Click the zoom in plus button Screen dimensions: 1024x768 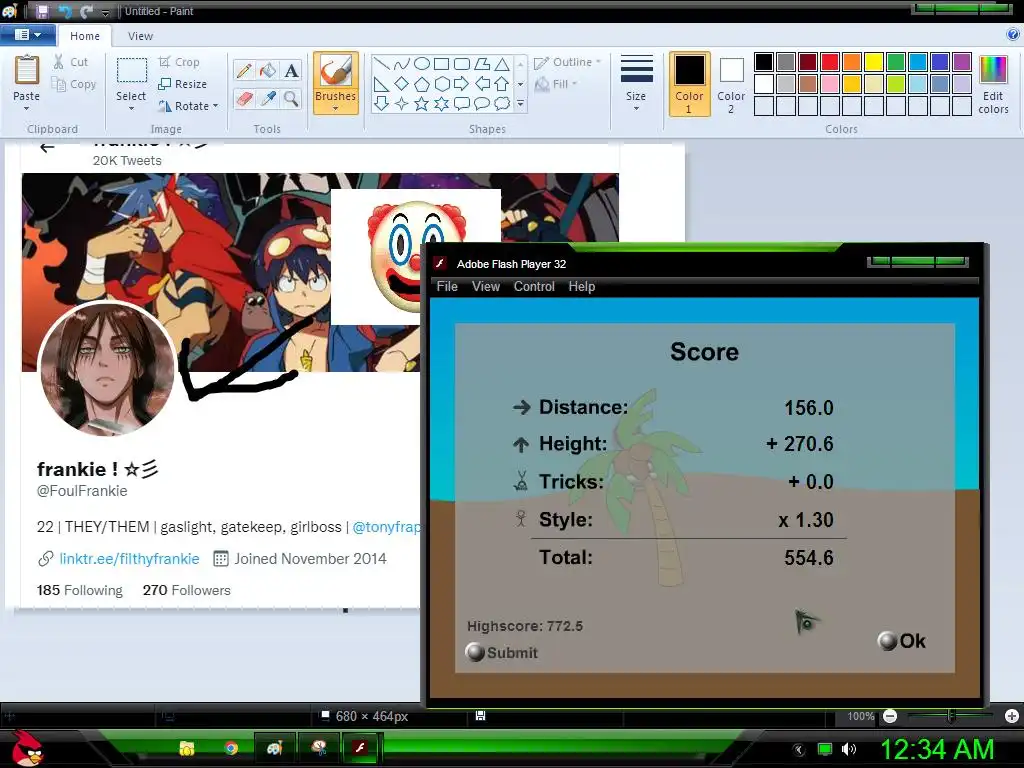(x=1012, y=716)
